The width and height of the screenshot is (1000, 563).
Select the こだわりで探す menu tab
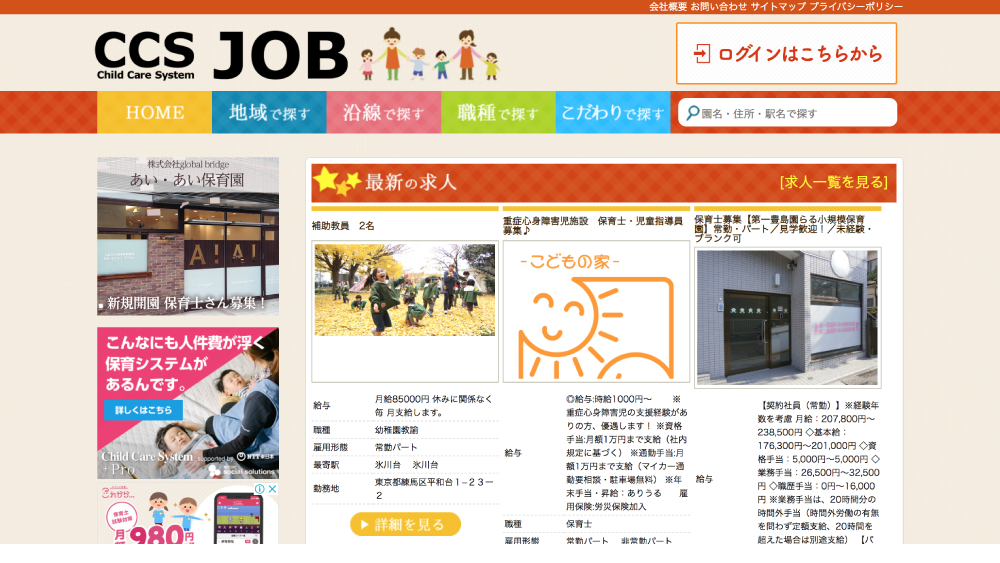click(613, 112)
